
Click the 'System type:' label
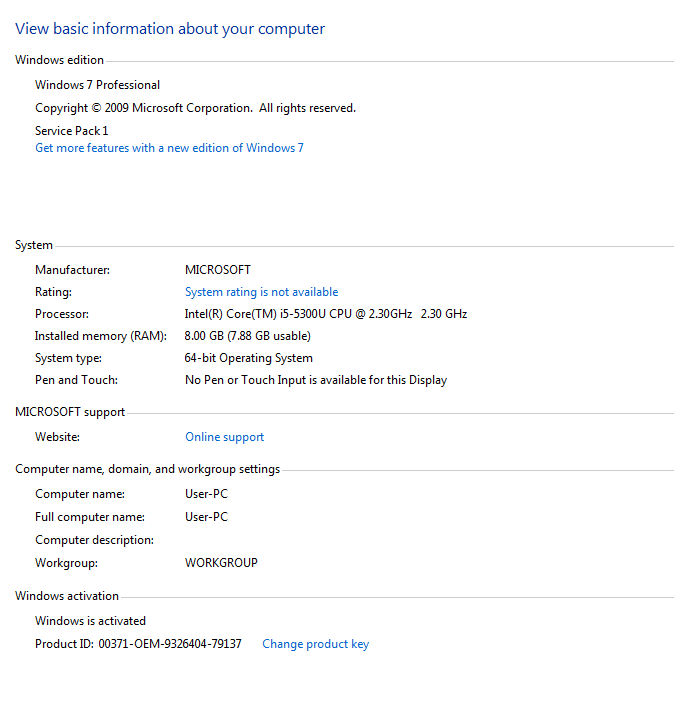pos(68,359)
